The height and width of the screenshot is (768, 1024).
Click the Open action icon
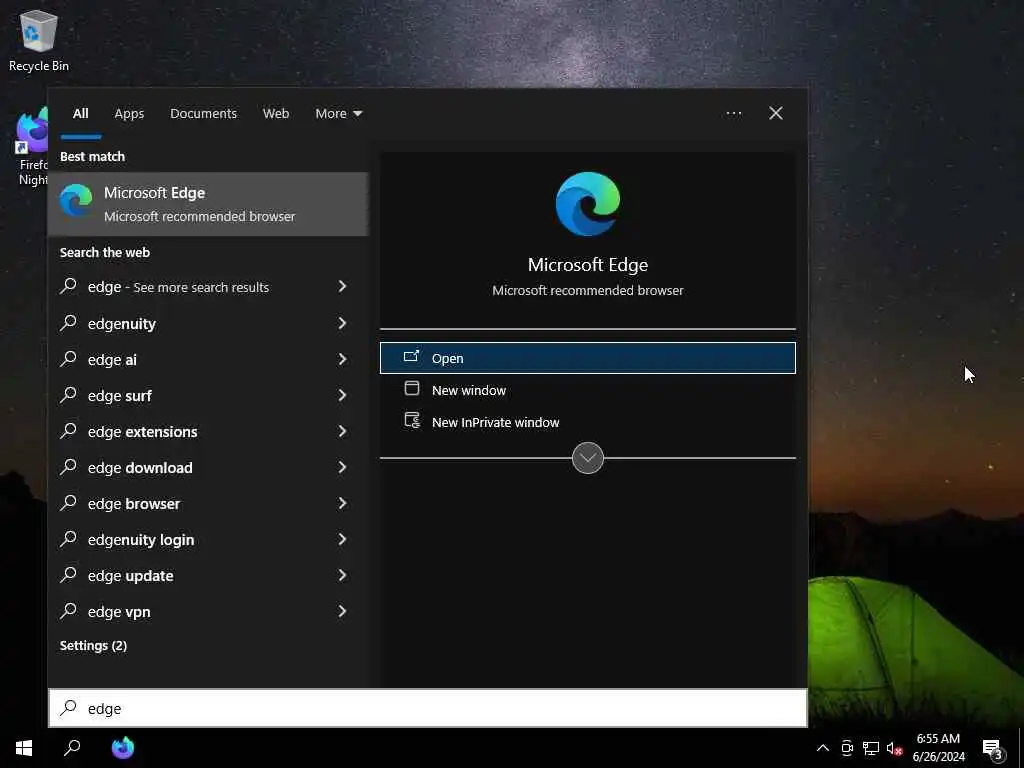(411, 357)
